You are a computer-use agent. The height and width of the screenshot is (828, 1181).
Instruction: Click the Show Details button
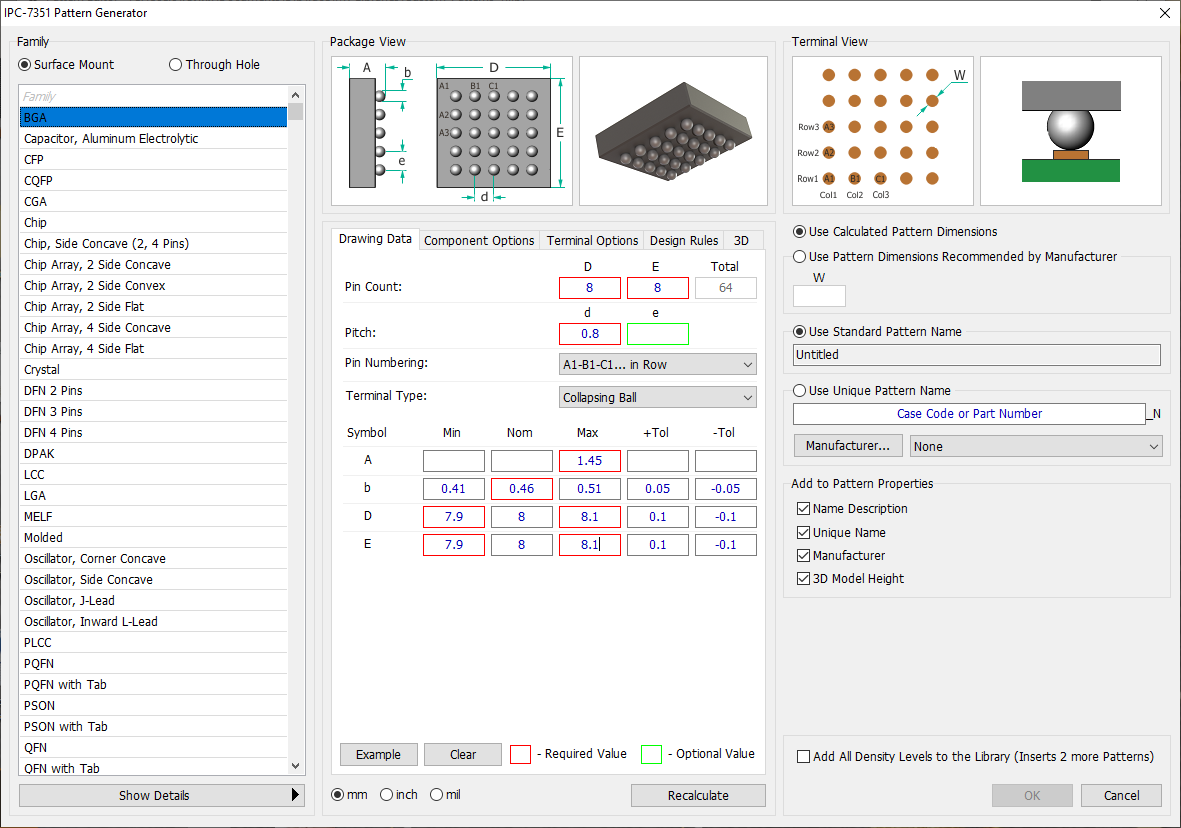click(x=161, y=796)
